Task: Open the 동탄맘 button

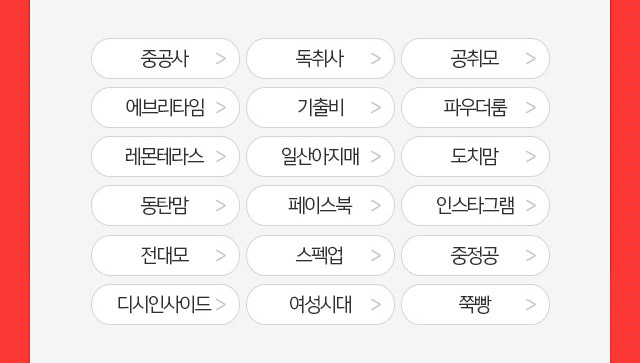Action: coord(165,205)
